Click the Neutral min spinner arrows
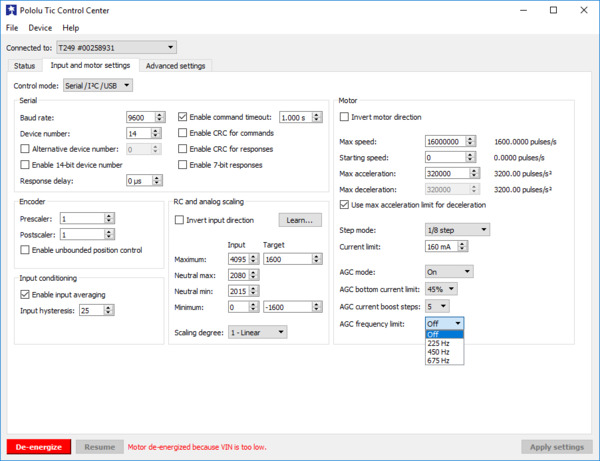The width and height of the screenshot is (600, 461). point(254,291)
